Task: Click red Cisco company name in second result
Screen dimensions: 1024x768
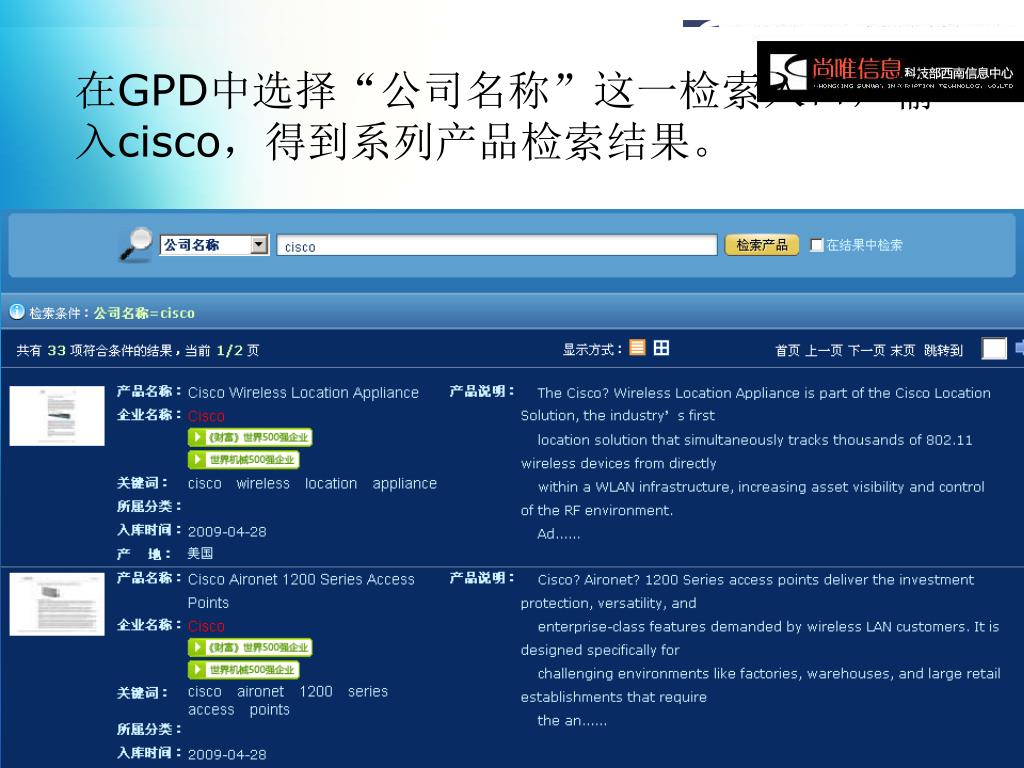Action: pyautogui.click(x=206, y=626)
